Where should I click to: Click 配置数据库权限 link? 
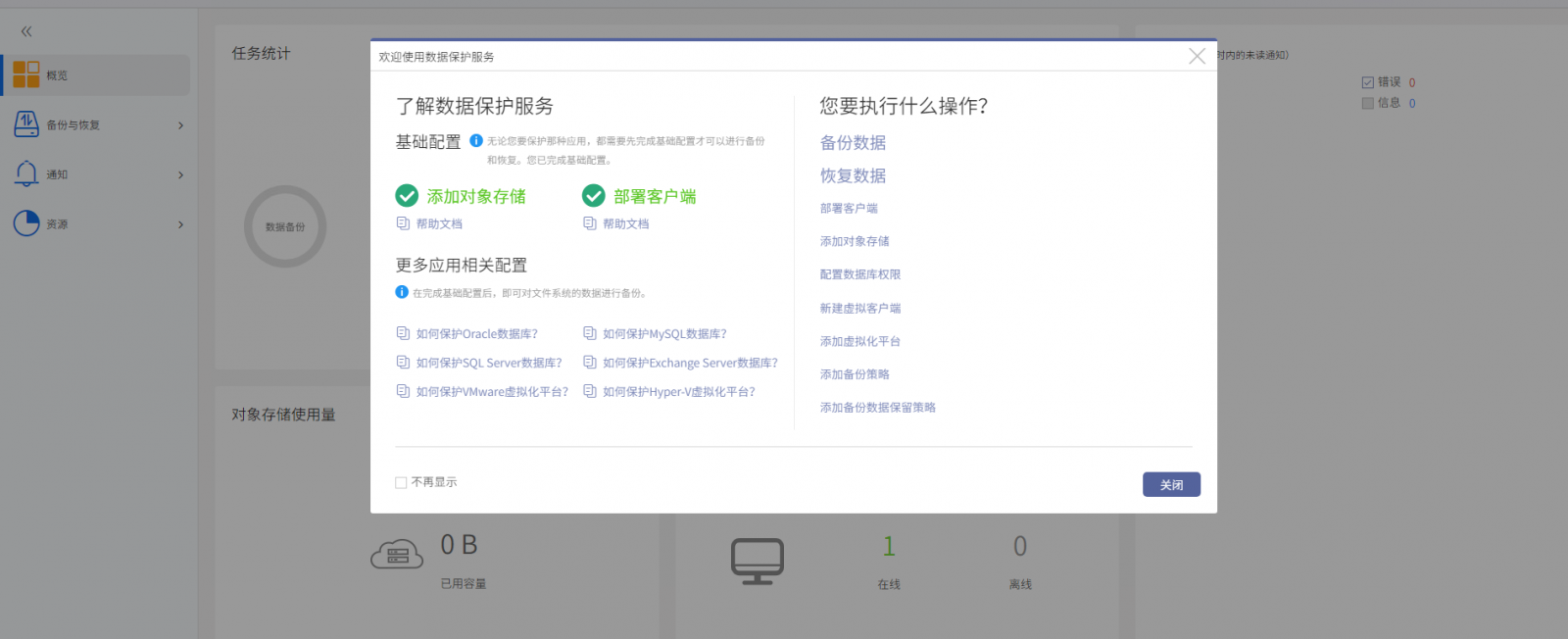860,274
